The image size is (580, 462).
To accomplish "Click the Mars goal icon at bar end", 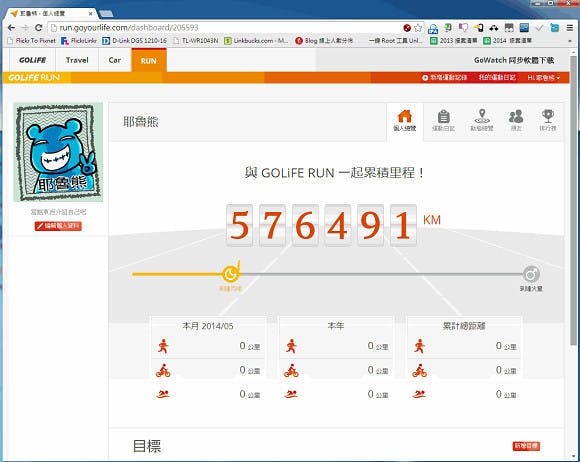I will (531, 274).
